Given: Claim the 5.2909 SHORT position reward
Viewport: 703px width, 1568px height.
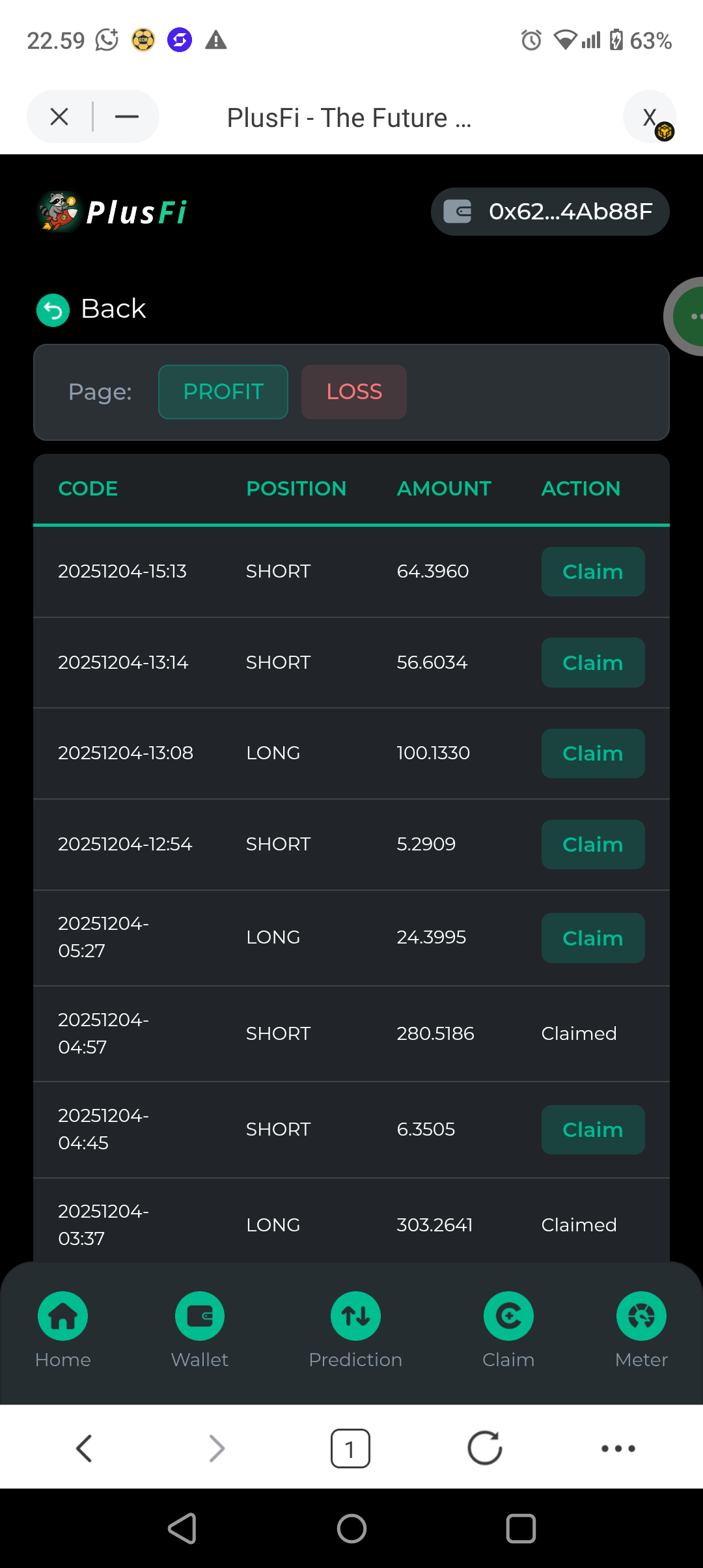Looking at the screenshot, I should coord(592,845).
